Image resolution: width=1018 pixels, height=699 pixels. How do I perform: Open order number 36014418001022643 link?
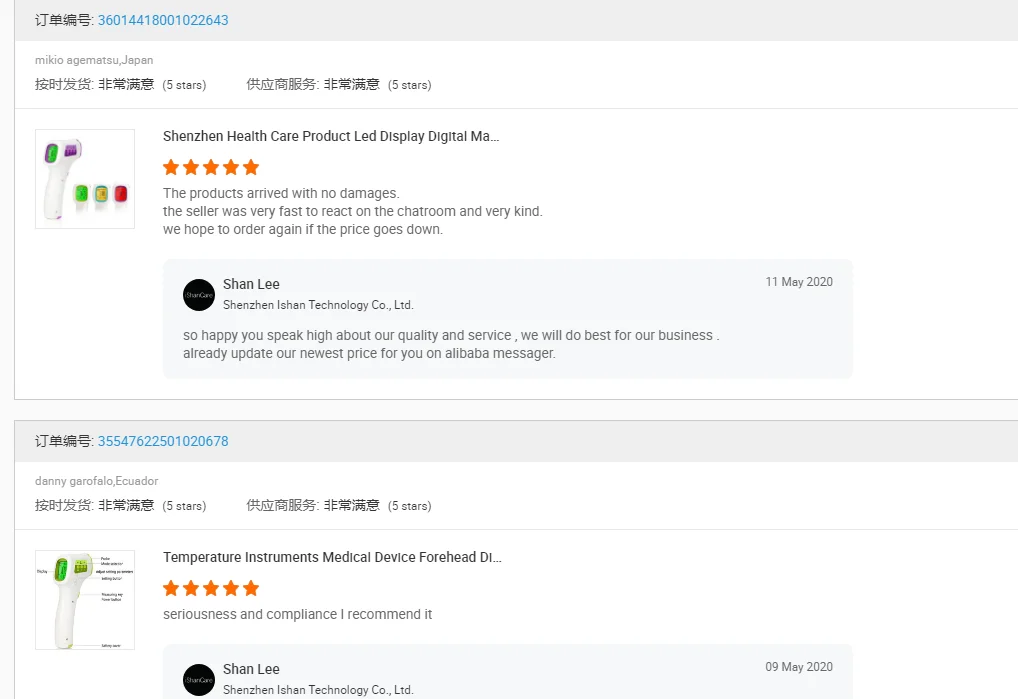[163, 20]
